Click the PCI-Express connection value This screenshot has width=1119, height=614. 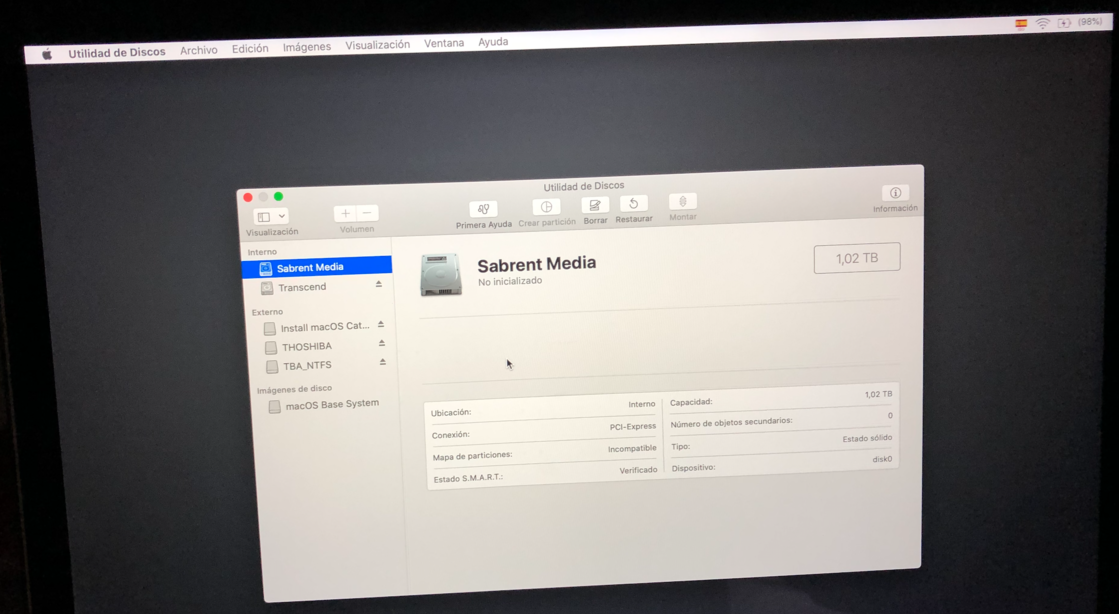pyautogui.click(x=632, y=426)
